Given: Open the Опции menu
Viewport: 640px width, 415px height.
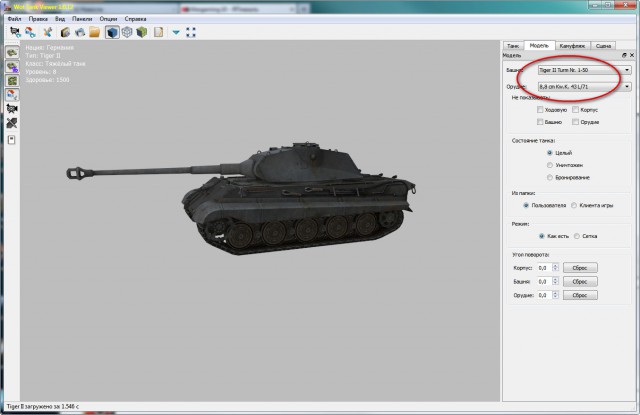Looking at the screenshot, I should tap(108, 19).
